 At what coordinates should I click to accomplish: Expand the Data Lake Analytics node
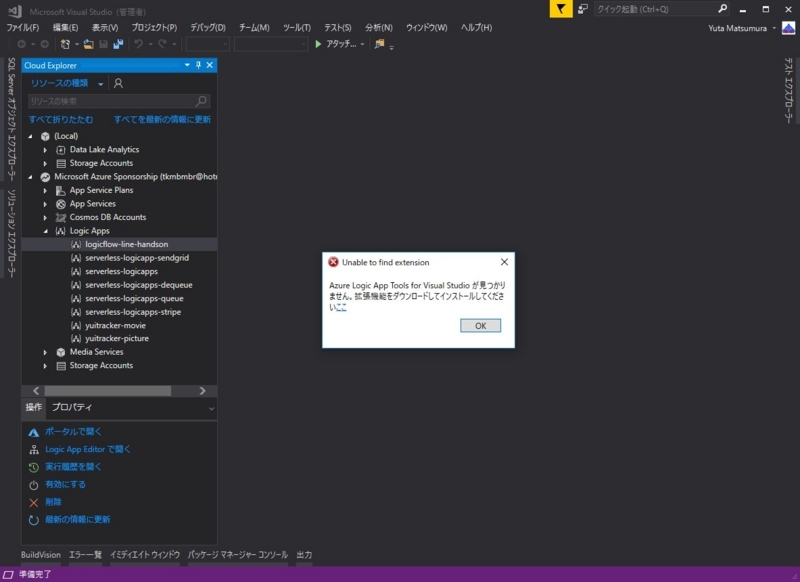click(45, 150)
